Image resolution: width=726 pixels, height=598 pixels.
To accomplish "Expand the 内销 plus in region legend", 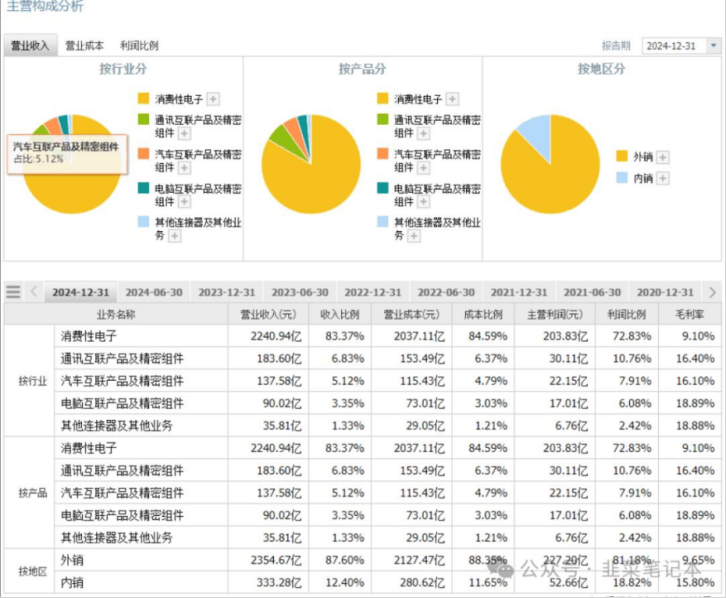I will click(x=663, y=178).
